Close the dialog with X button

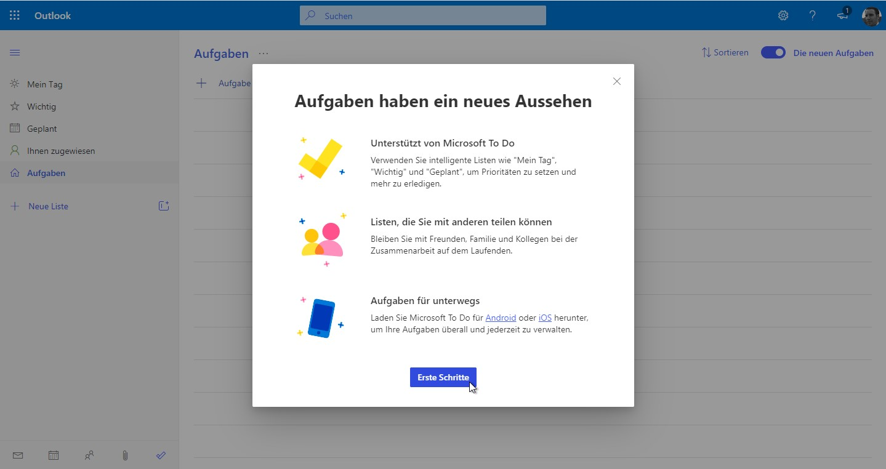click(x=617, y=81)
